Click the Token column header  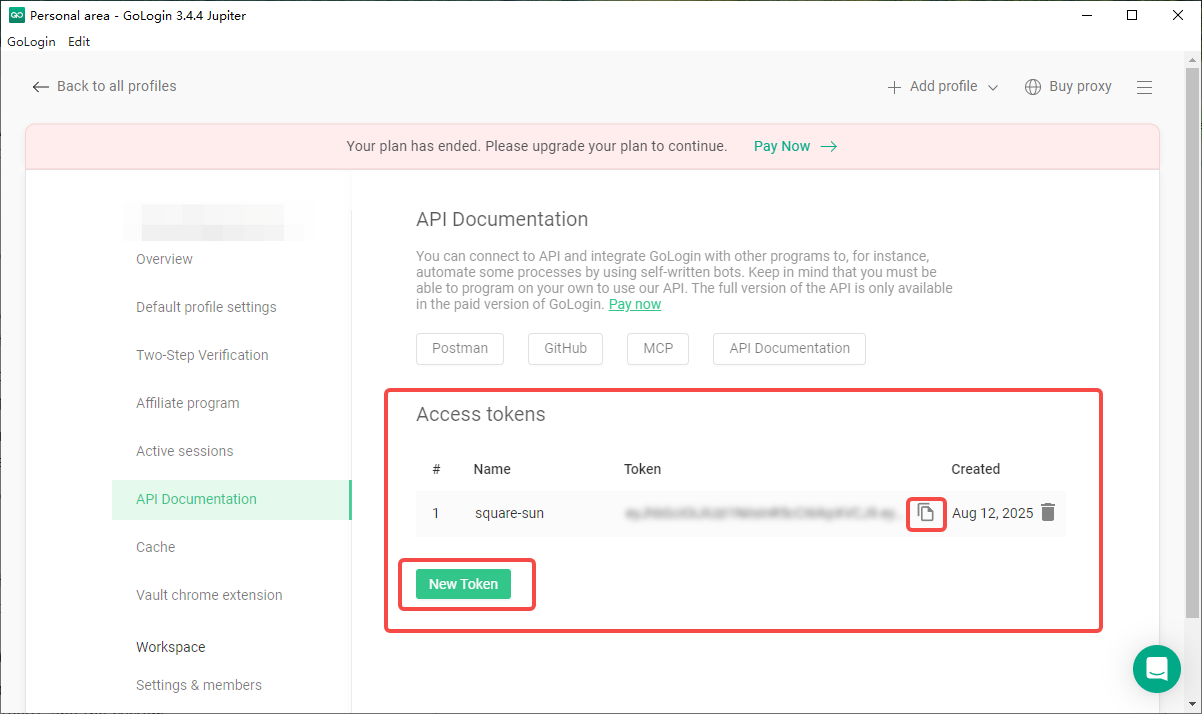point(642,469)
